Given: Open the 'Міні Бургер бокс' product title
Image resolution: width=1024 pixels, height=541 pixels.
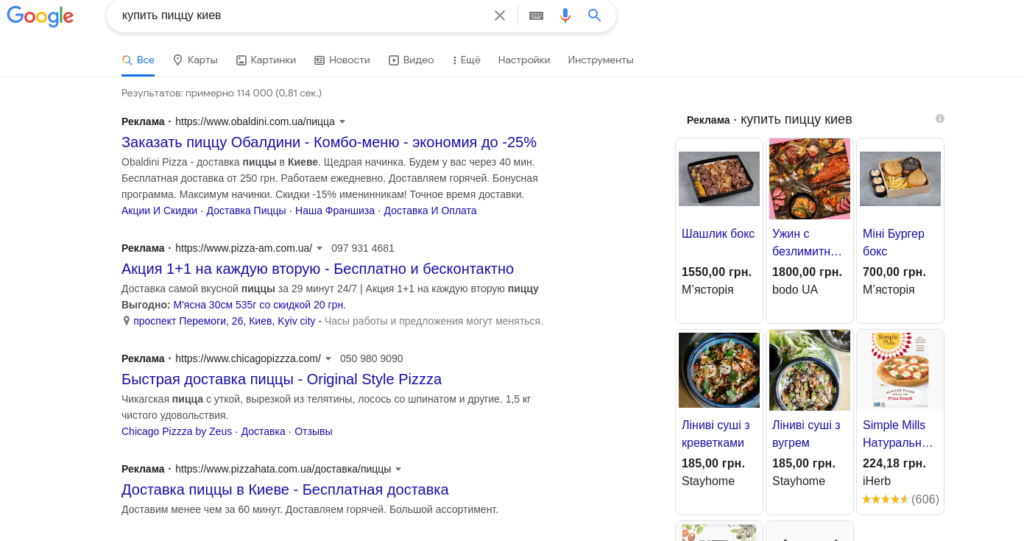Looking at the screenshot, I should [x=893, y=242].
